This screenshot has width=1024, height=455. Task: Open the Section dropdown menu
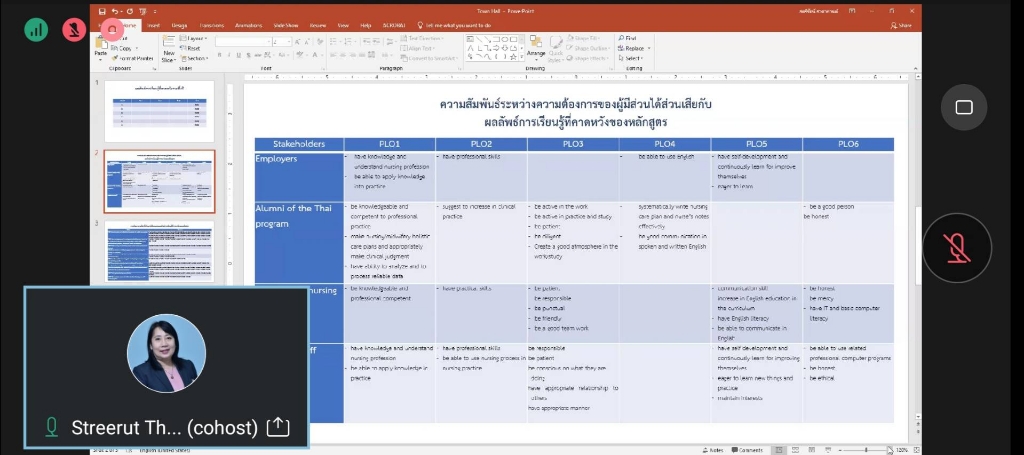click(197, 58)
